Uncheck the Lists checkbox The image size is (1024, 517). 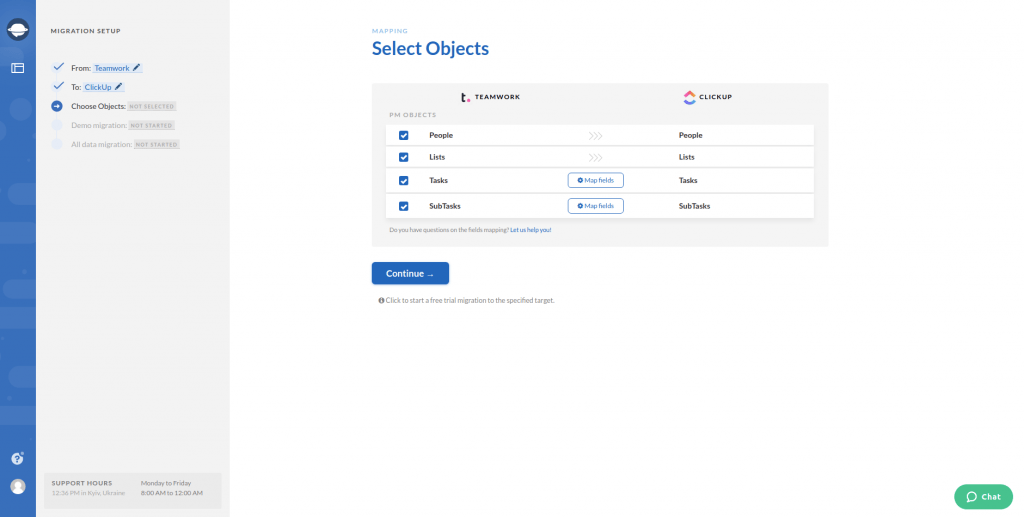tap(404, 157)
